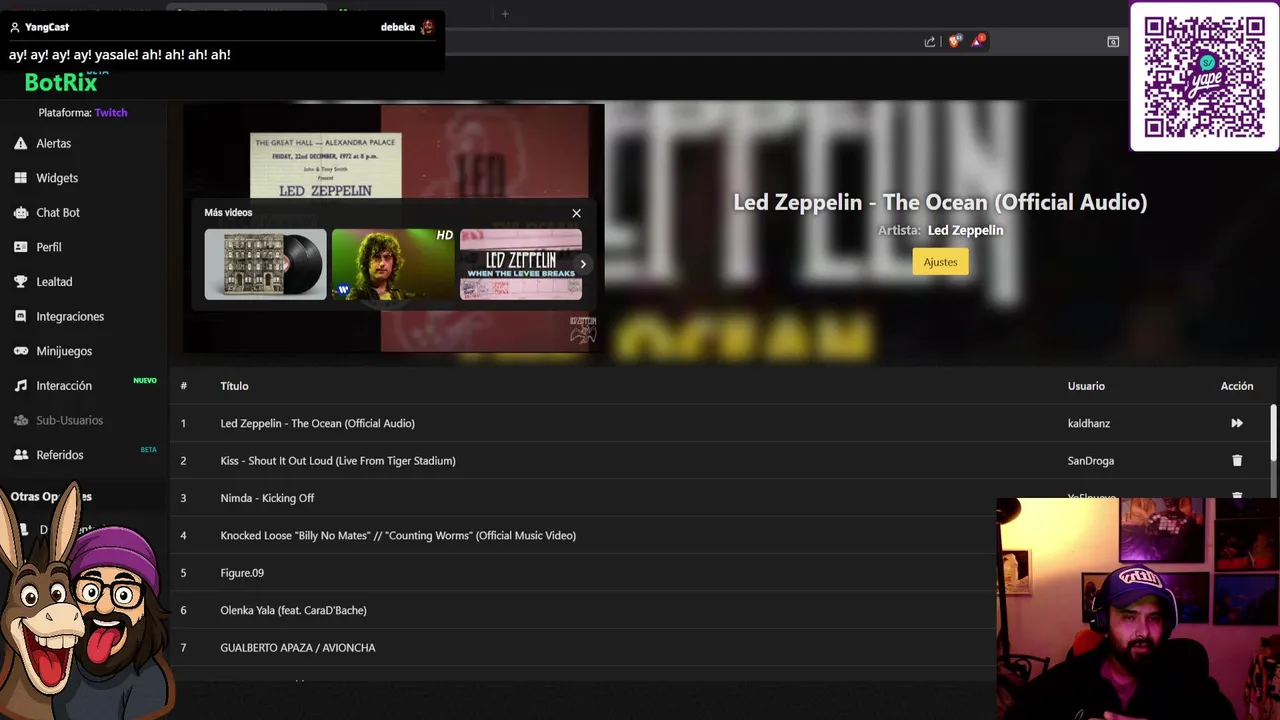Click the Lealtad trophy icon
This screenshot has width=1280, height=720.
[20, 282]
